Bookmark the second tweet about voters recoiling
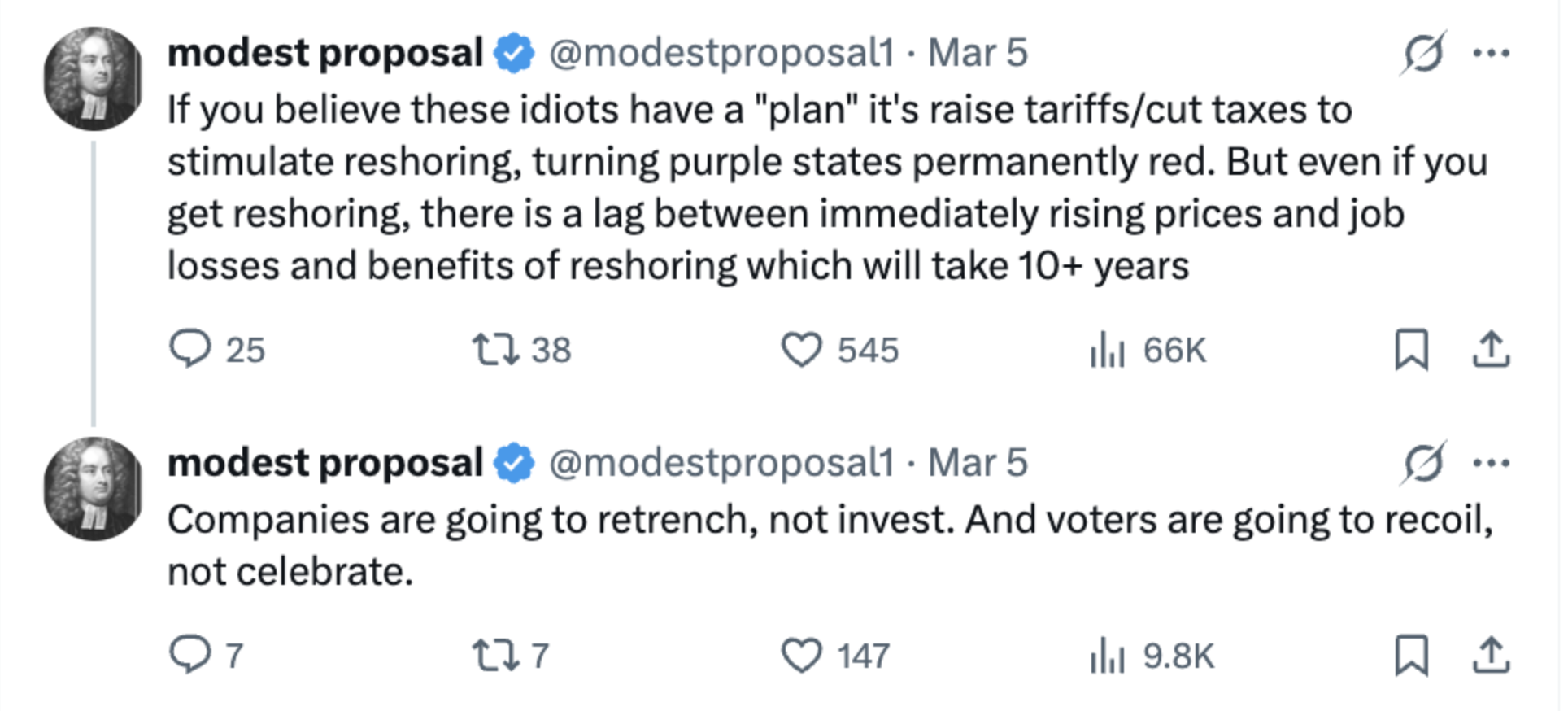The width and height of the screenshot is (1568, 711). point(1411,655)
